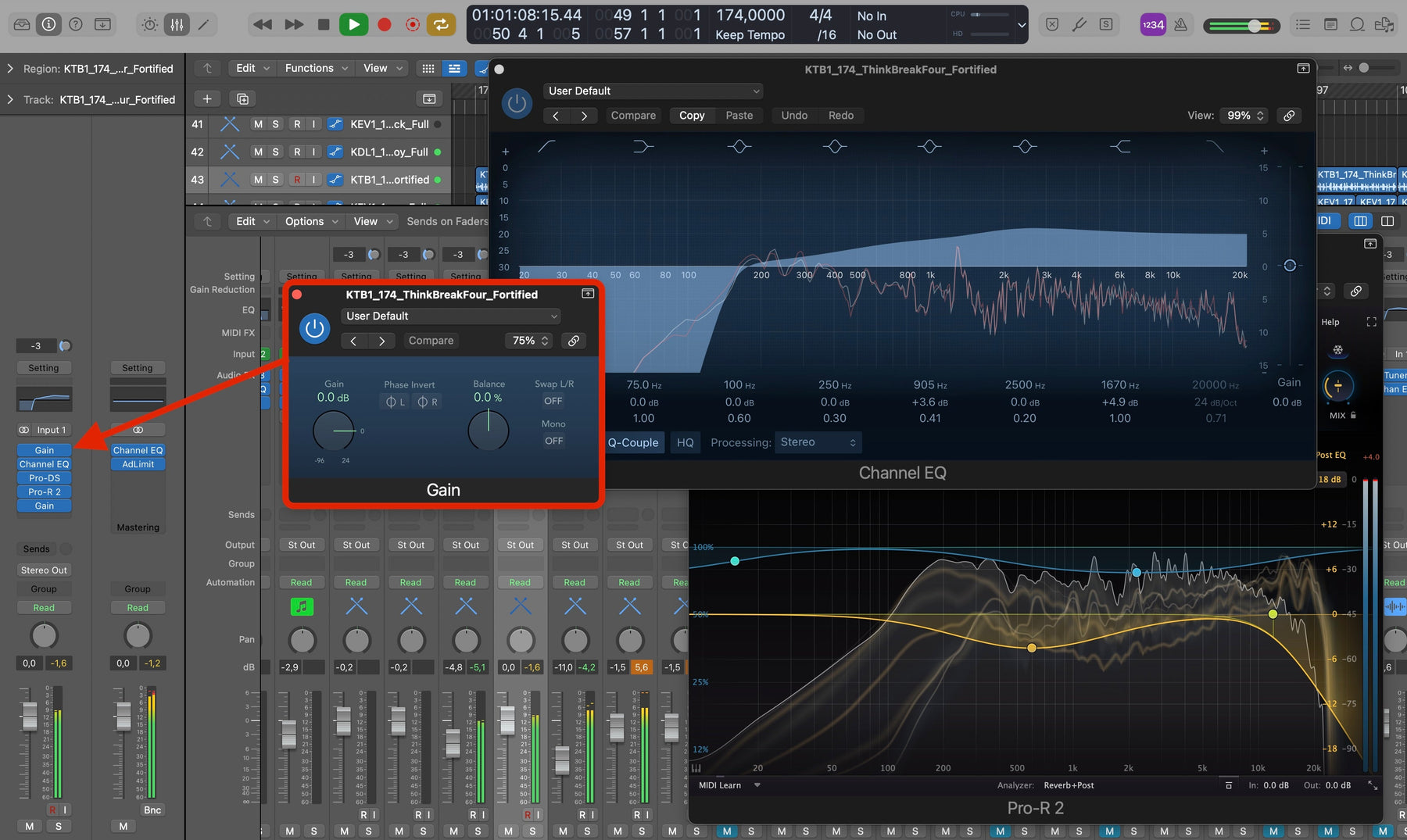Enable Channel EQ low shelf band icon
The image size is (1407, 840).
point(643,146)
